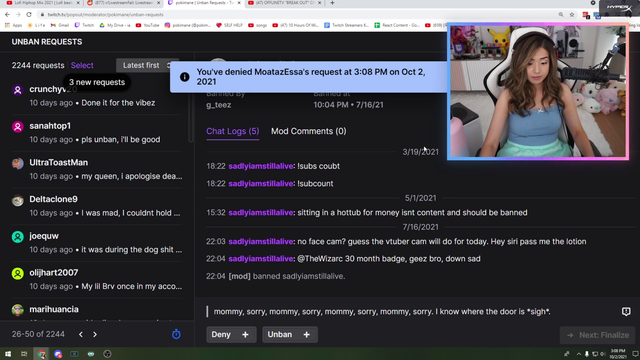This screenshot has height=360, width=640.
Task: Click the plus icon beside Unban
Action: [307, 334]
